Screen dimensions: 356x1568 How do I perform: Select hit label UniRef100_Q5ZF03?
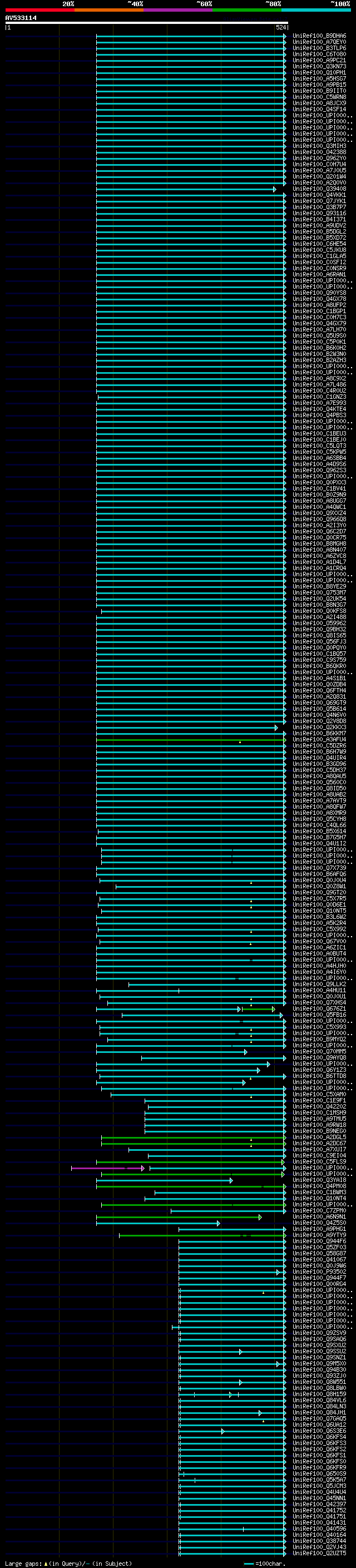[319, 1247]
